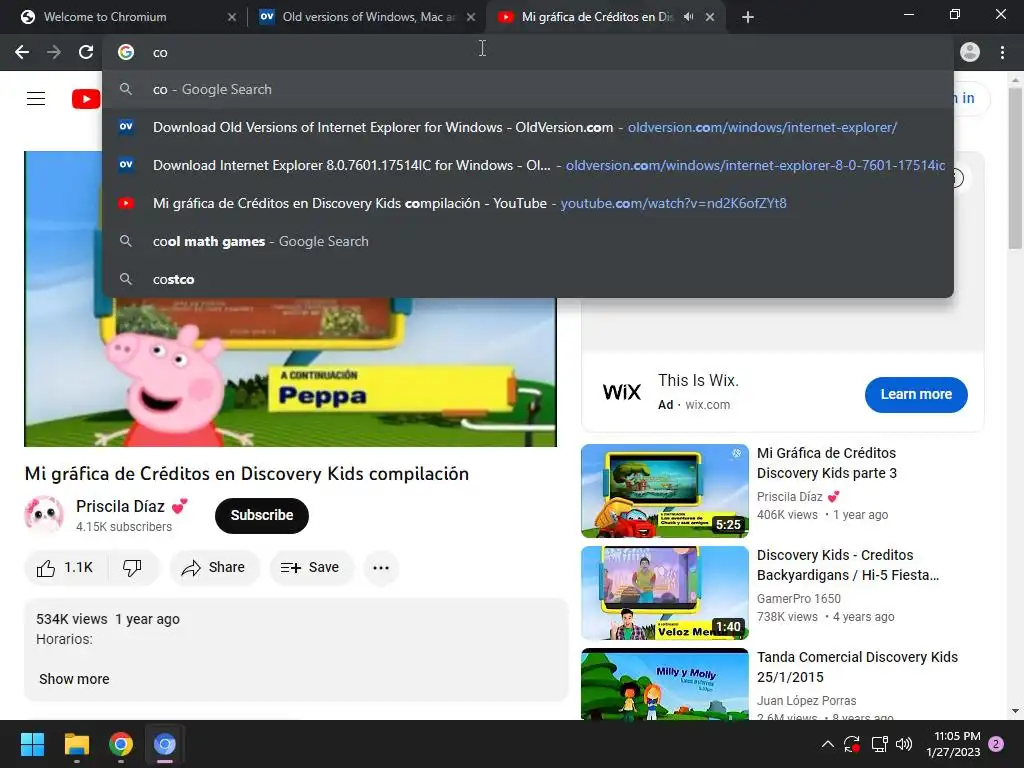Click the browser forward arrow
Viewport: 1024px width, 768px height.
(54, 52)
